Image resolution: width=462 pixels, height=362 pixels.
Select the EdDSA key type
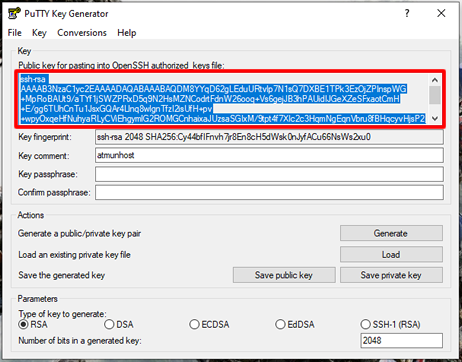[x=295, y=324]
